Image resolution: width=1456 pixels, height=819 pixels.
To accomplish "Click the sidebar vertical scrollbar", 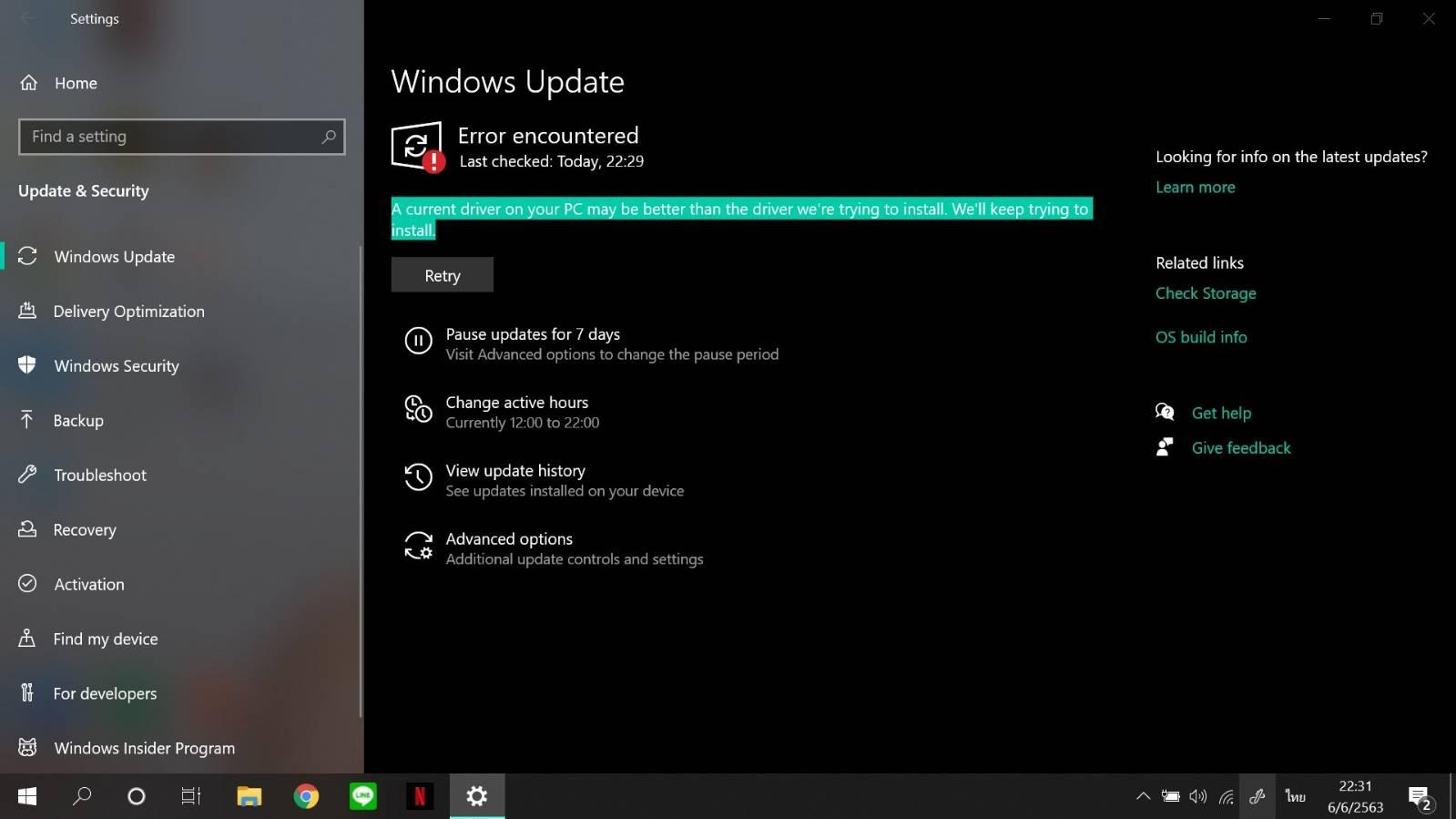I will tap(361, 481).
